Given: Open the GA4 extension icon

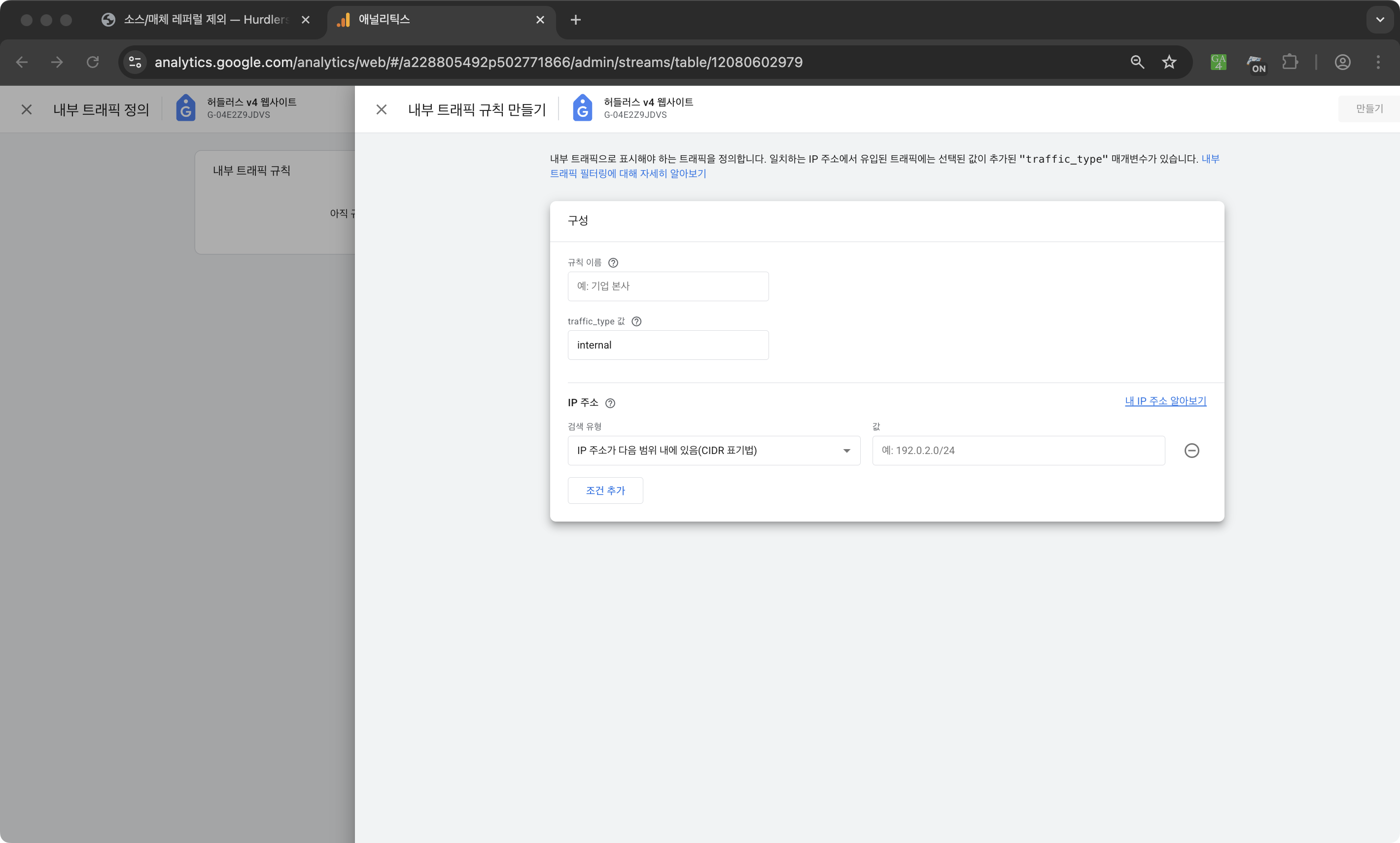Looking at the screenshot, I should point(1218,62).
